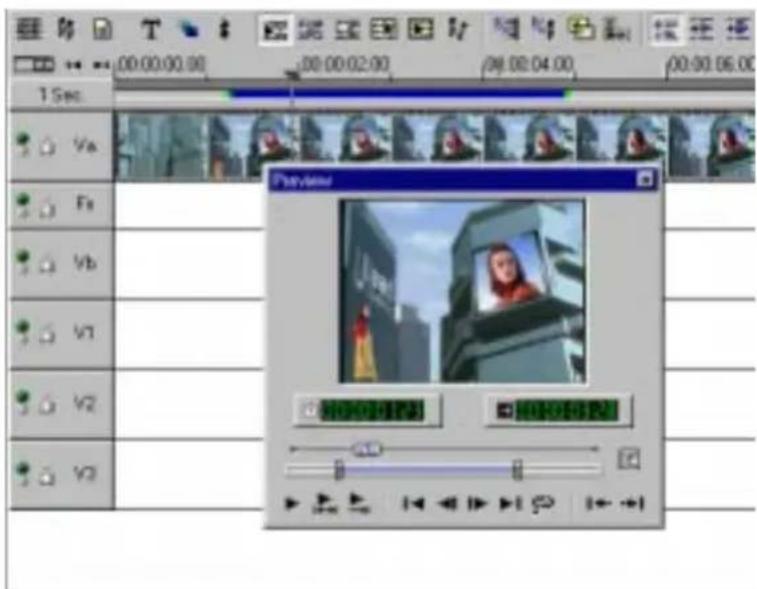
Task: Jump to end in Preview window
Action: coord(510,504)
